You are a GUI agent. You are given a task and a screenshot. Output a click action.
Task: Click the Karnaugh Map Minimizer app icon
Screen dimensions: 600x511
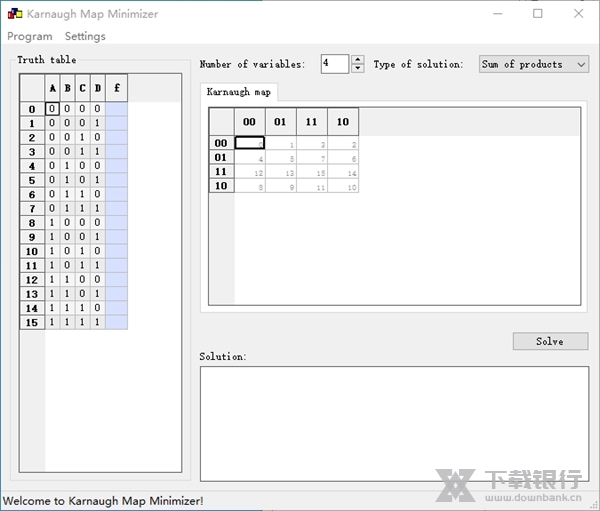tap(13, 14)
